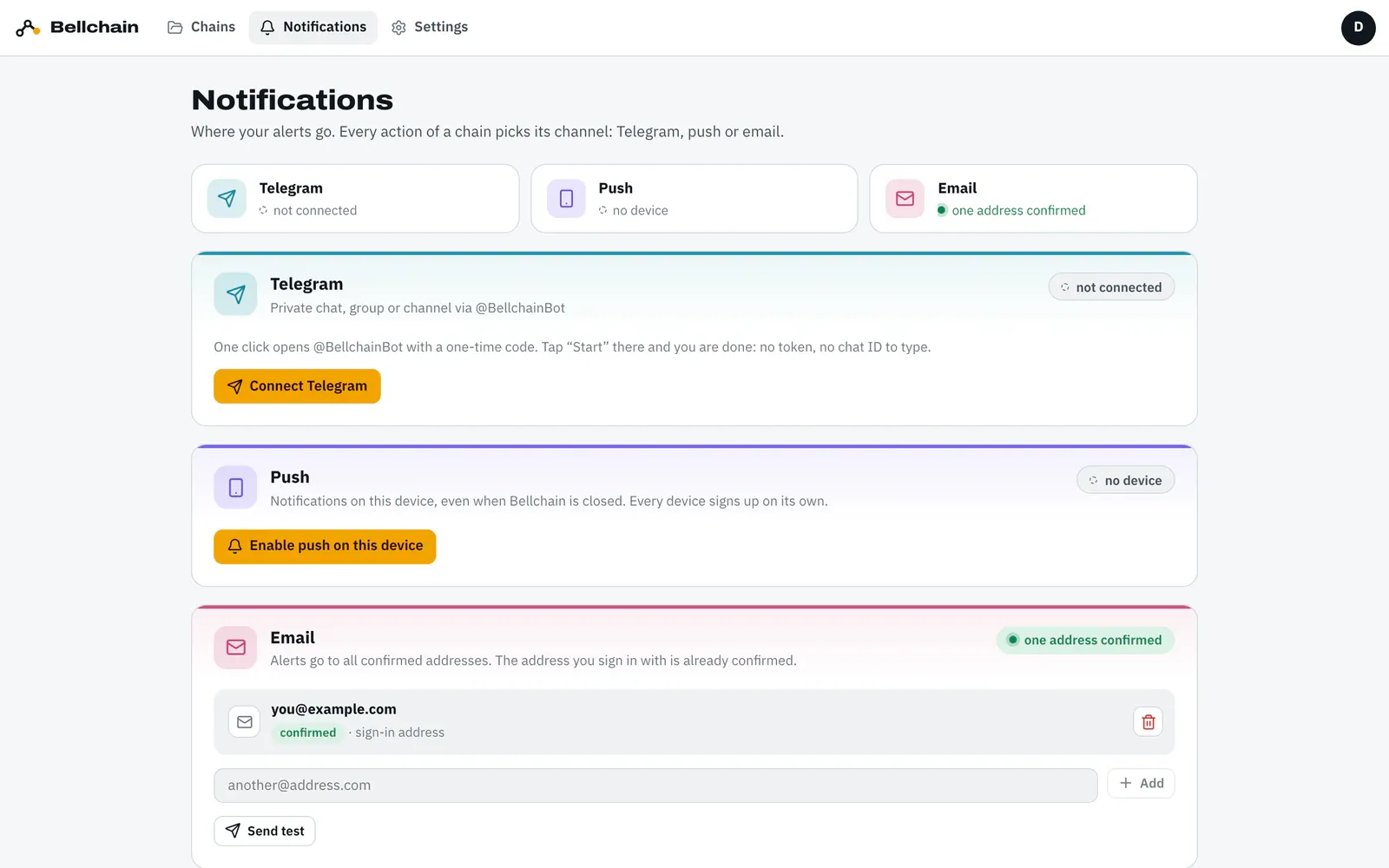This screenshot has height=868, width=1389.
Task: Click the Notifications page heading
Action: [x=293, y=100]
